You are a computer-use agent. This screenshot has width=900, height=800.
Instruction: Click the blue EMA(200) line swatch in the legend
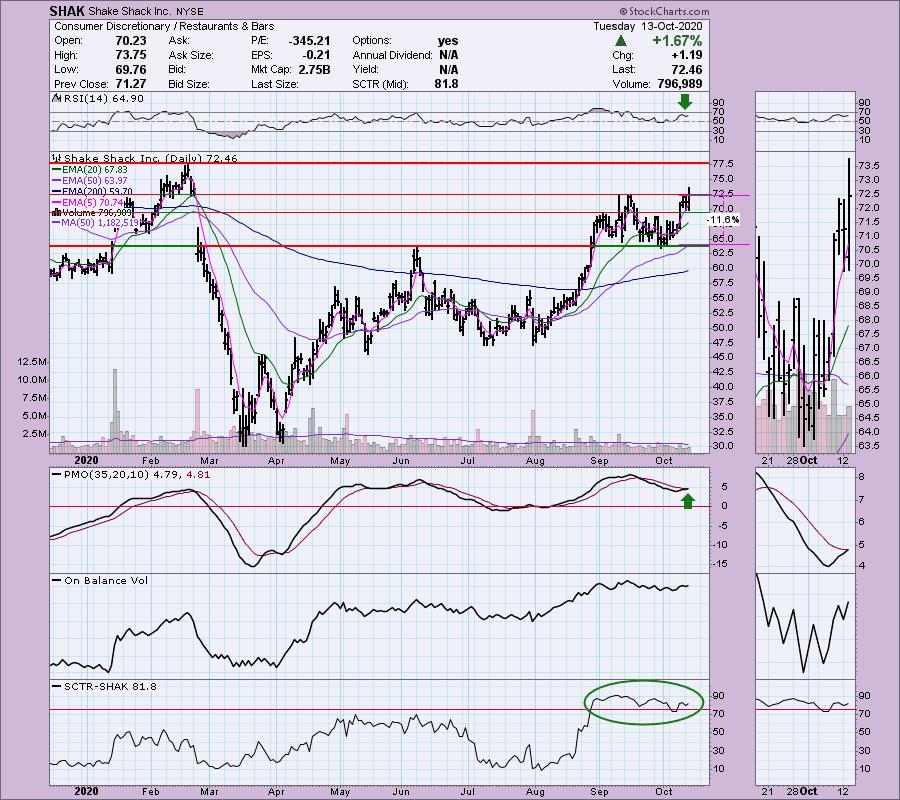[x=56, y=191]
